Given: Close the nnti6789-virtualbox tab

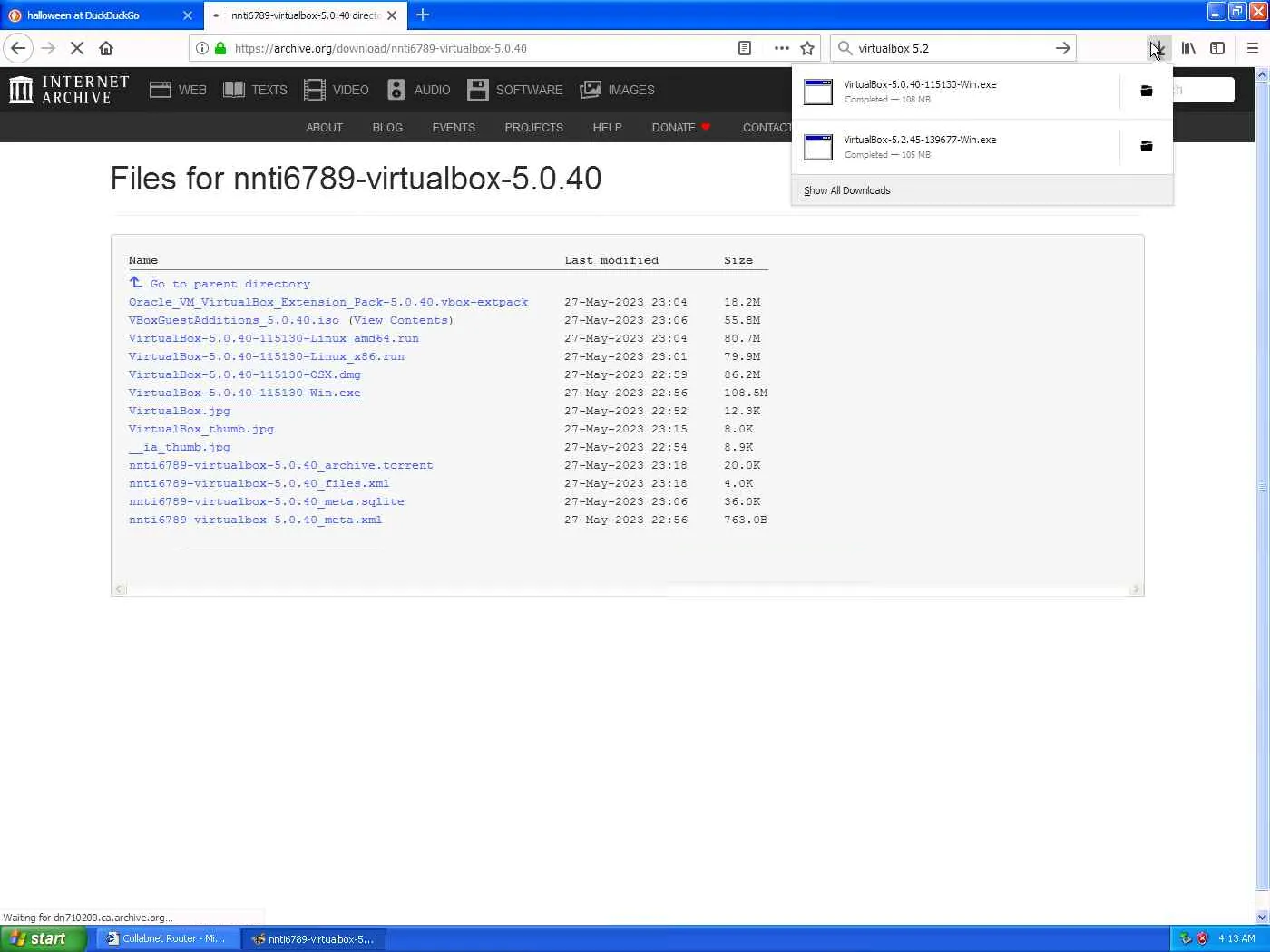Looking at the screenshot, I should (x=392, y=15).
